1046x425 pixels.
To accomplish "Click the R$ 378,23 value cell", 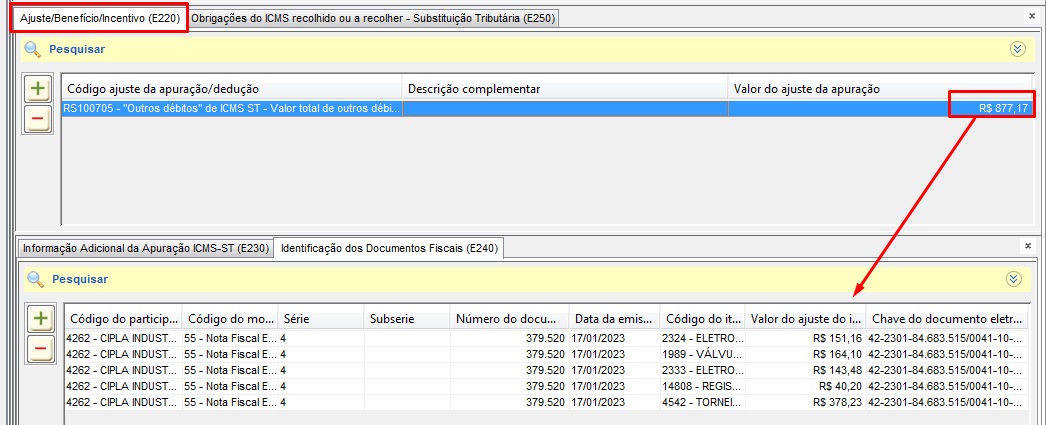I will pos(804,401).
